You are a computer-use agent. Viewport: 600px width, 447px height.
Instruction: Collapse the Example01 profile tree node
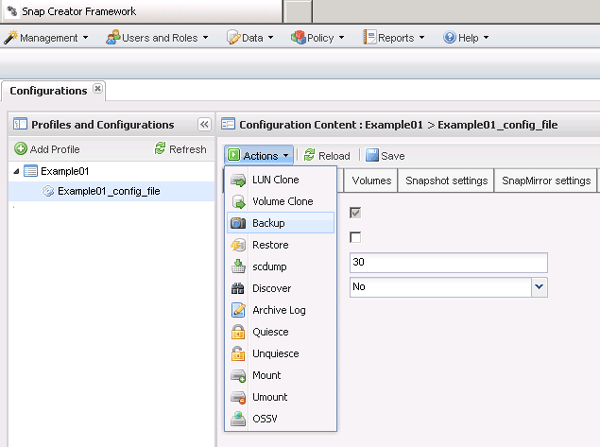tap(16, 171)
